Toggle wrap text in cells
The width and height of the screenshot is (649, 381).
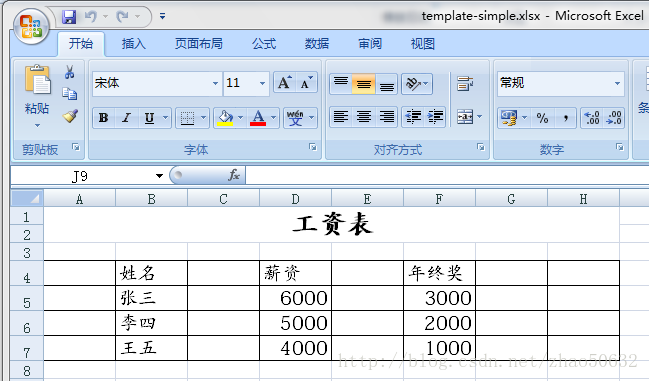click(x=465, y=84)
